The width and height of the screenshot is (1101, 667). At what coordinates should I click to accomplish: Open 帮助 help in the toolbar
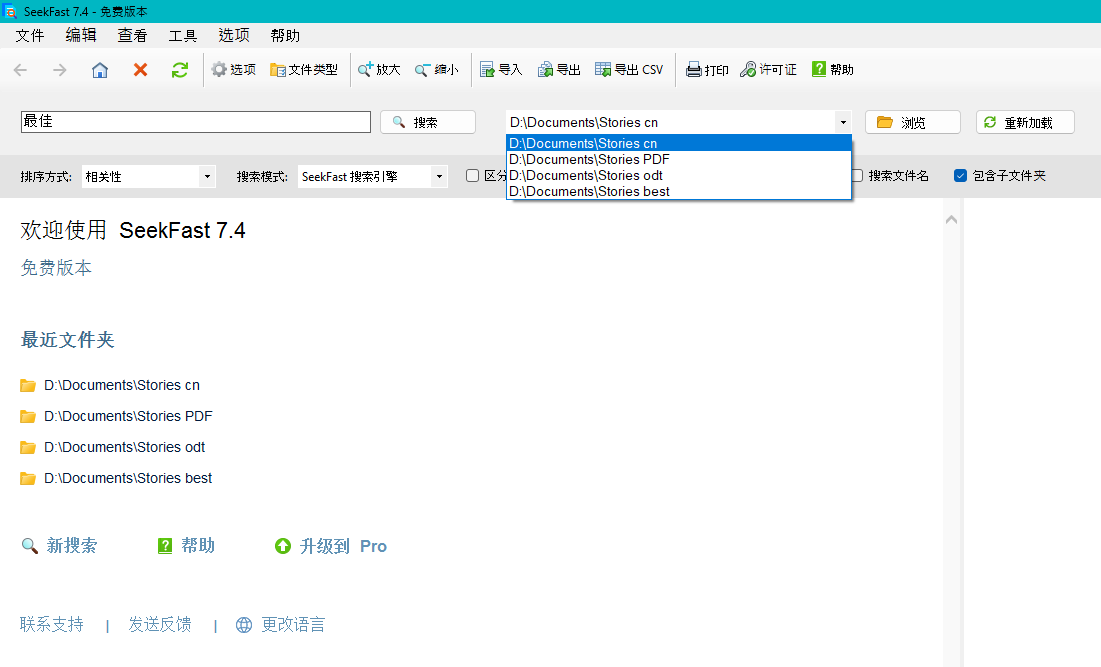click(833, 70)
